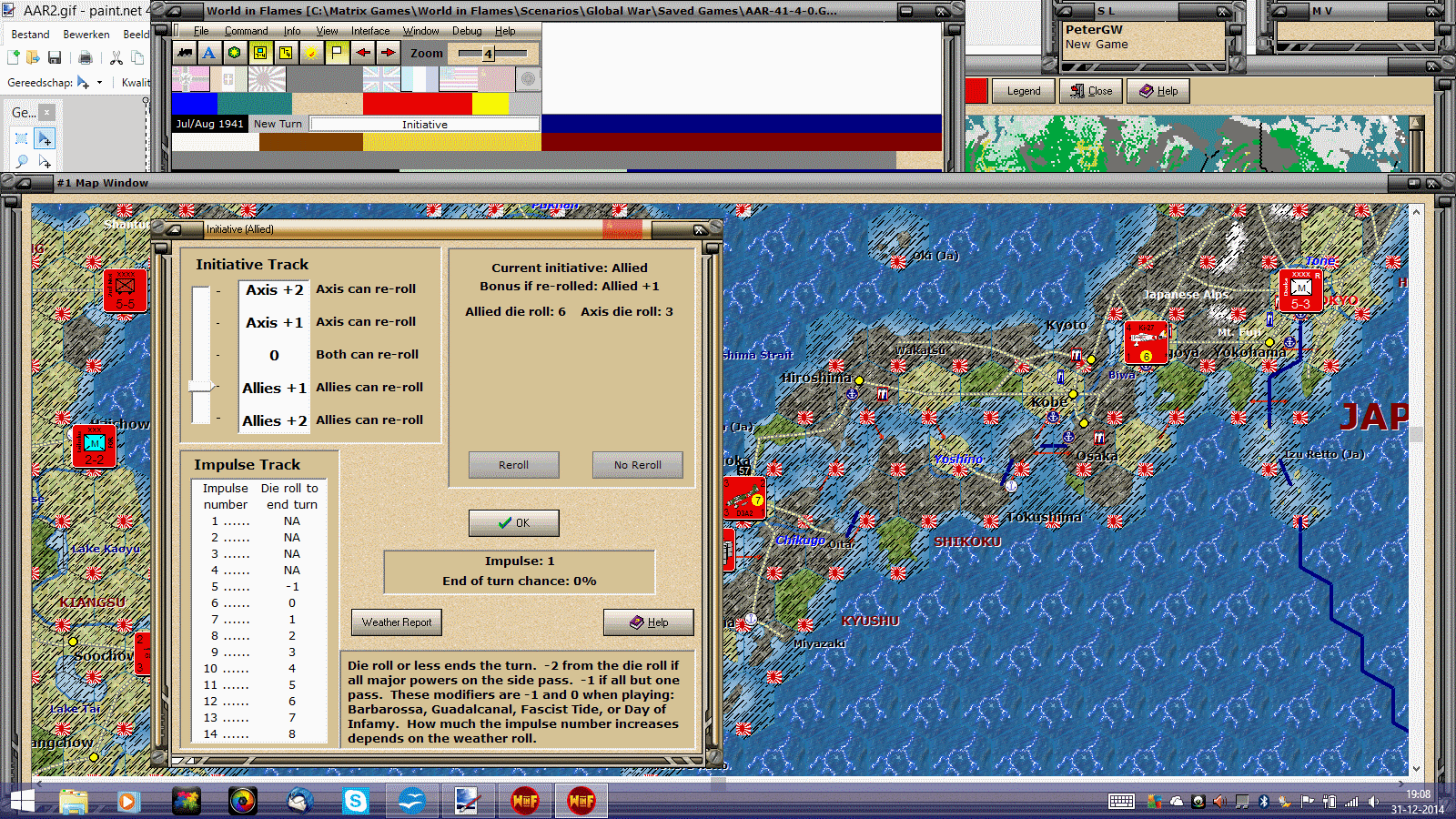Confirm the initiative dialog with OK

513,523
